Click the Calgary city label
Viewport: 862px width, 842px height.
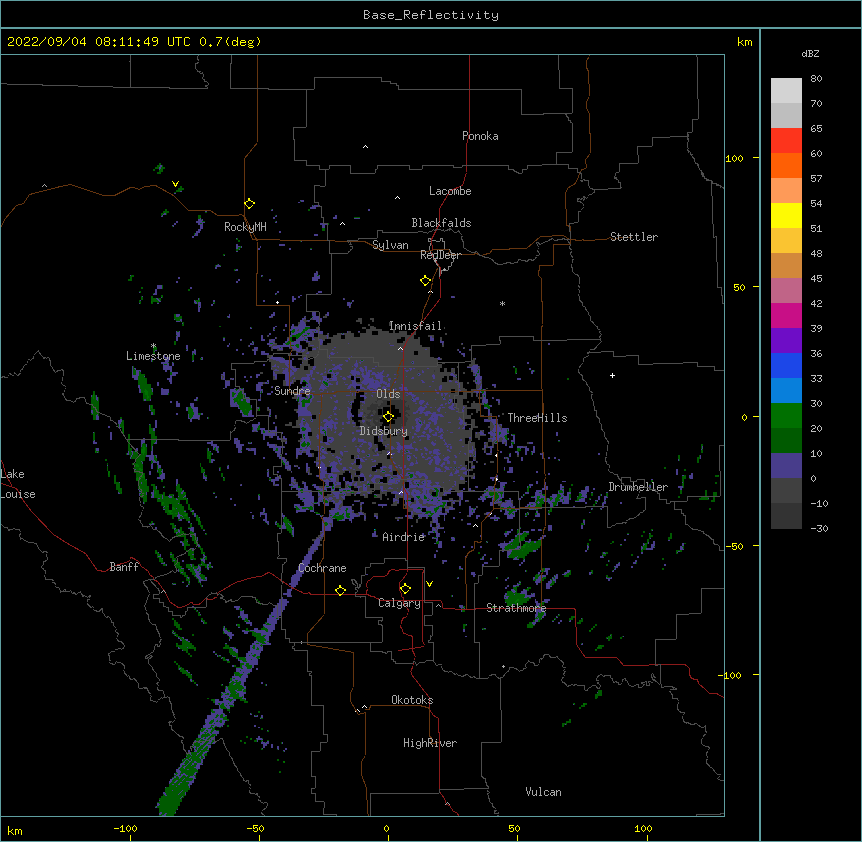(400, 603)
